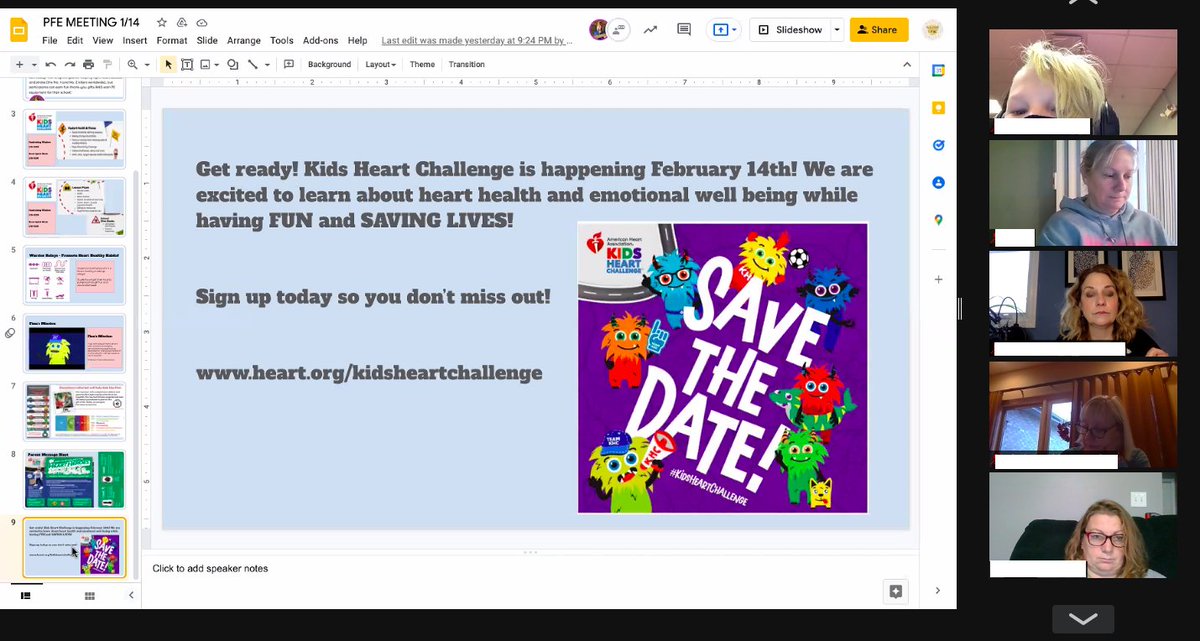Open the zoom level dropdown arrow

(x=146, y=65)
